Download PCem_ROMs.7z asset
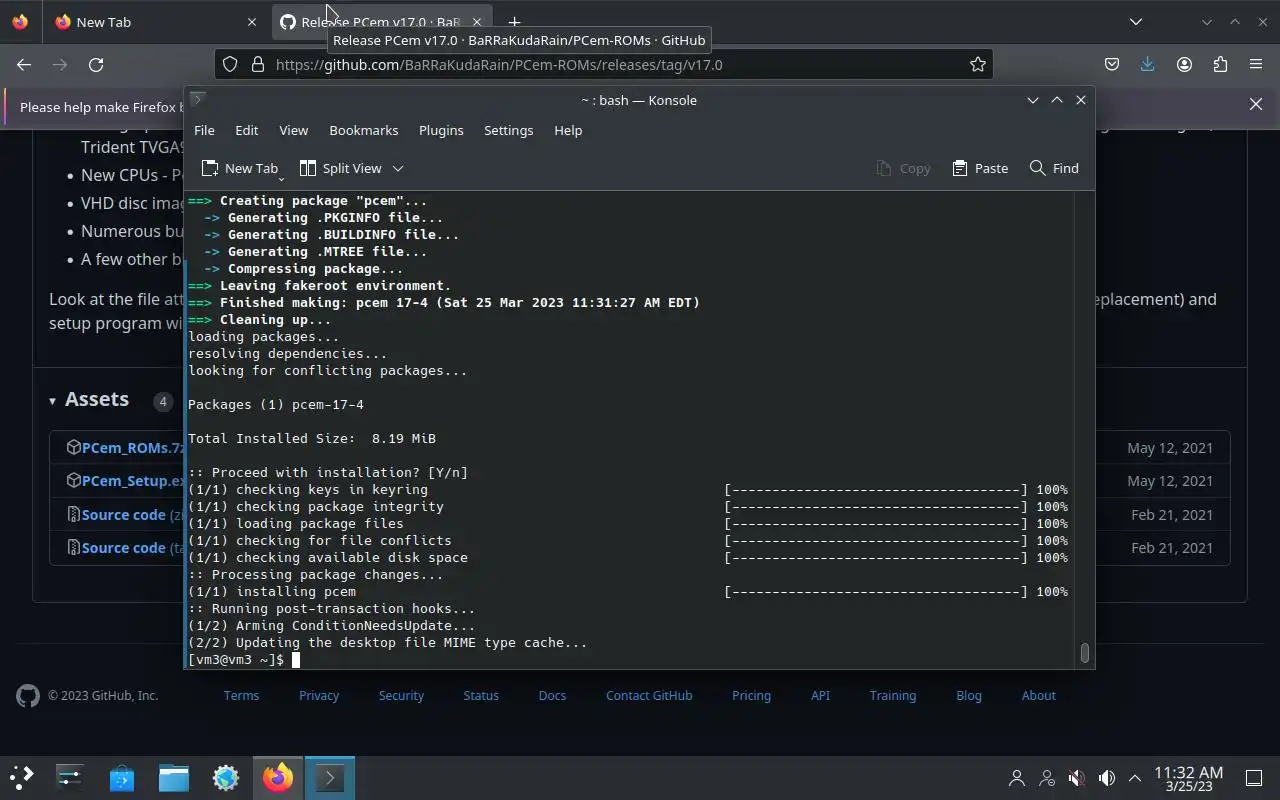The width and height of the screenshot is (1280, 800). point(133,448)
